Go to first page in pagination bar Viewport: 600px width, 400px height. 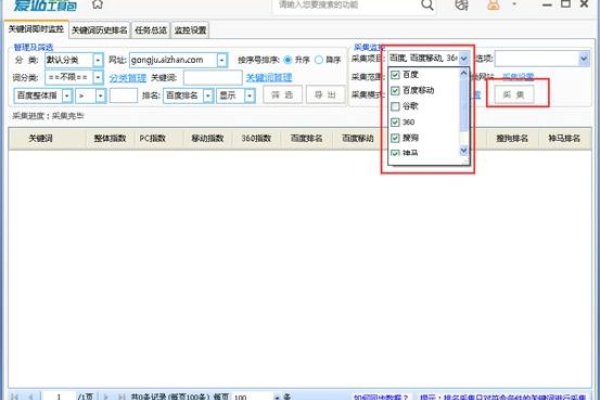click(15, 397)
